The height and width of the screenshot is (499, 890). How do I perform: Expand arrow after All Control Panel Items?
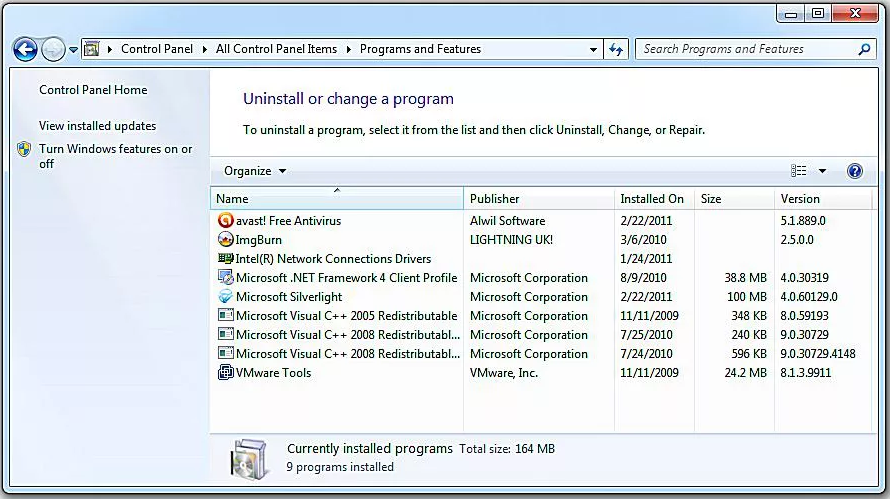348,49
